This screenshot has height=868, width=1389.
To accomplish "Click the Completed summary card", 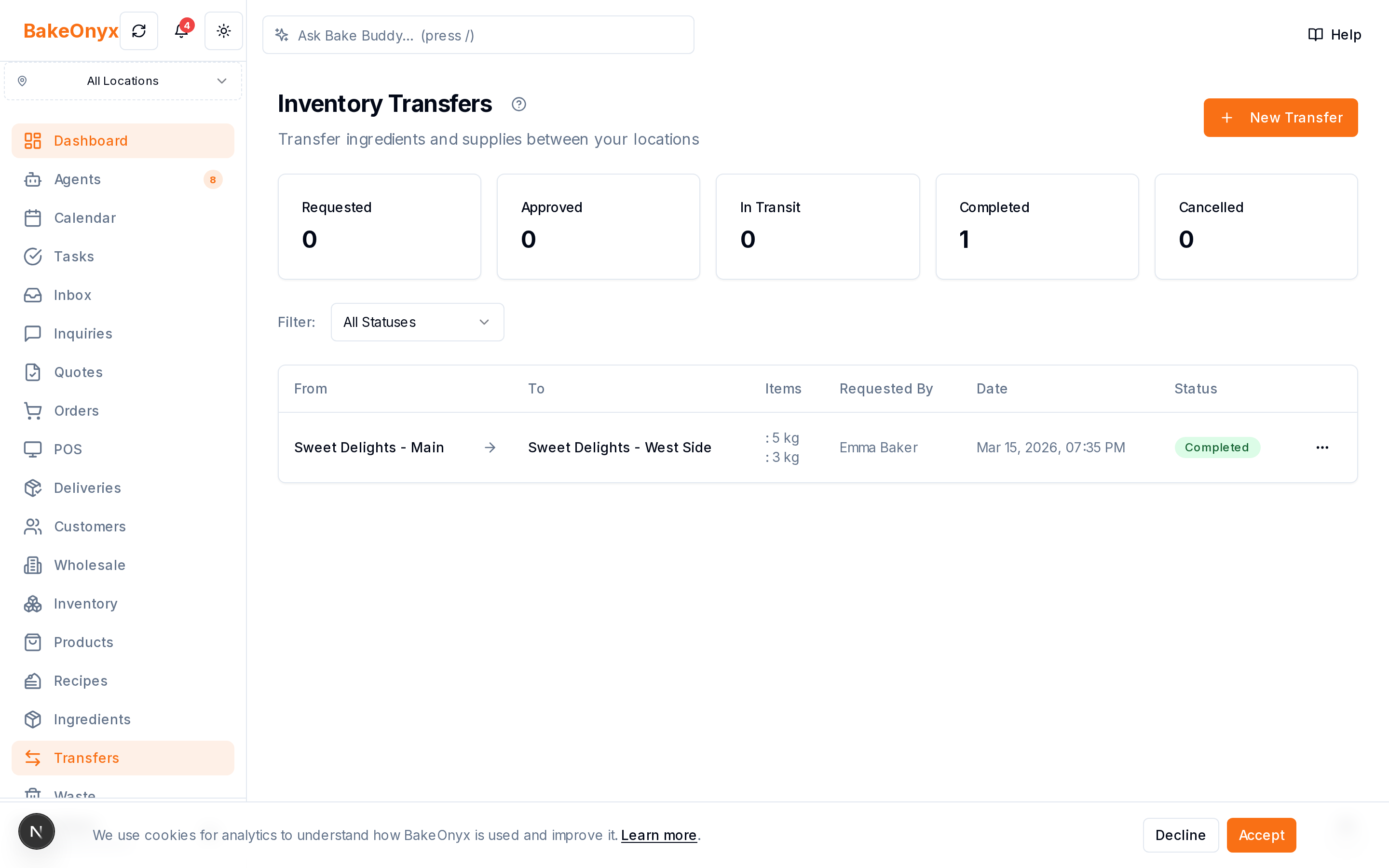I will point(1036,227).
